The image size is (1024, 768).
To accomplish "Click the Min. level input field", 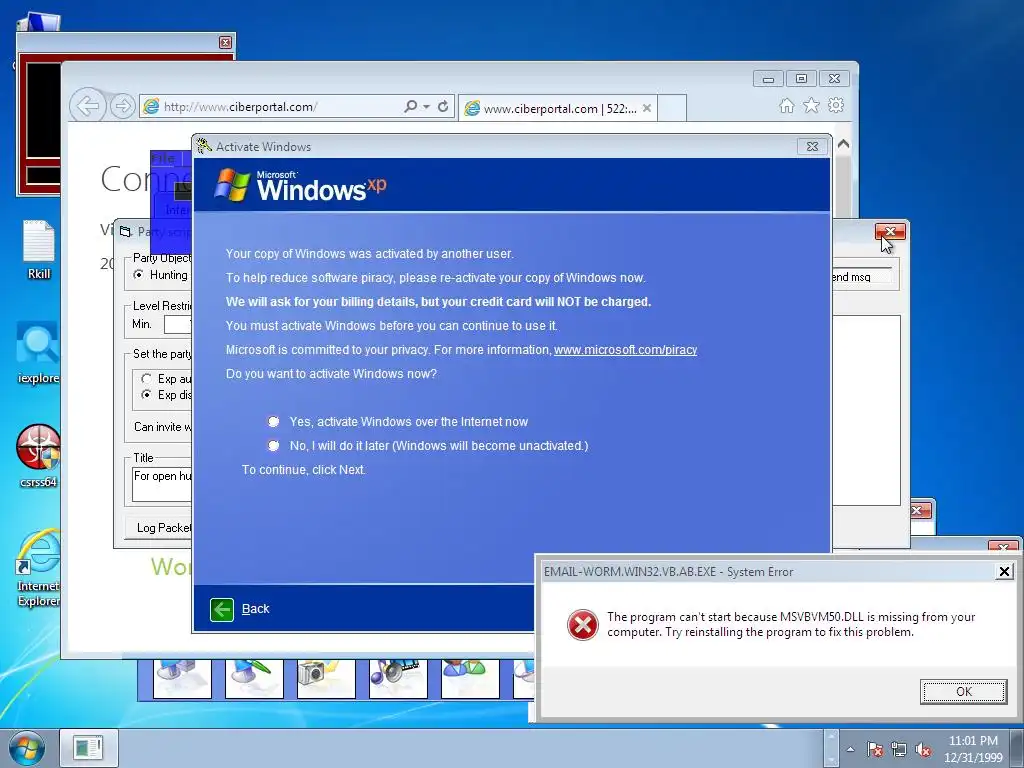I will click(x=178, y=324).
